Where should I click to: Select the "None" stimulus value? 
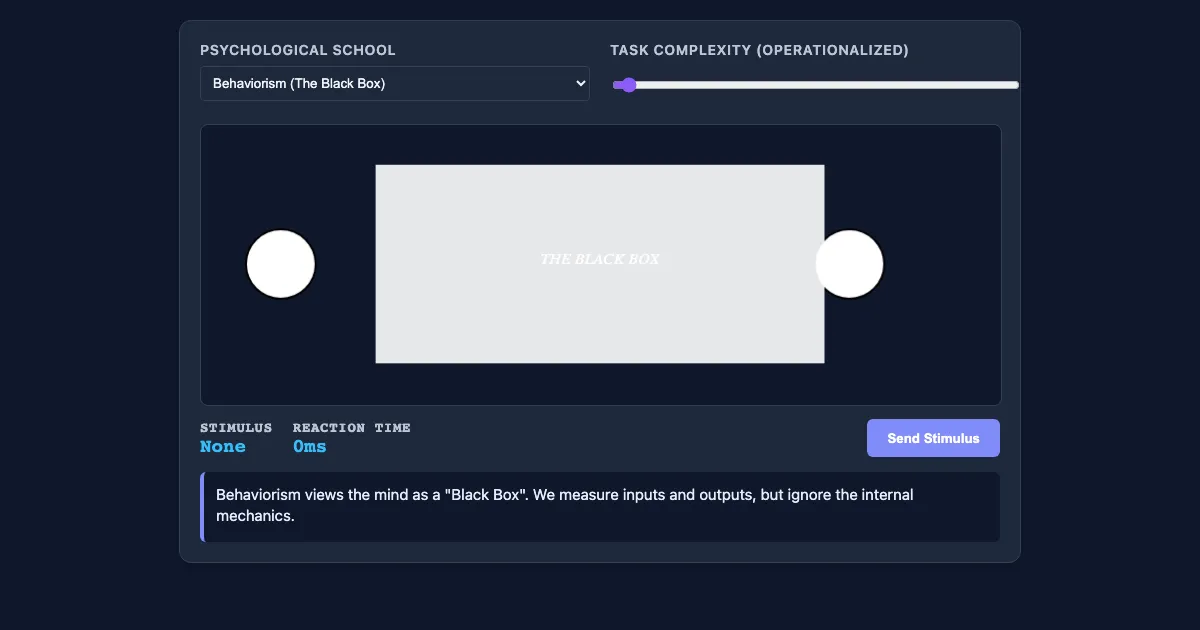[x=223, y=447]
